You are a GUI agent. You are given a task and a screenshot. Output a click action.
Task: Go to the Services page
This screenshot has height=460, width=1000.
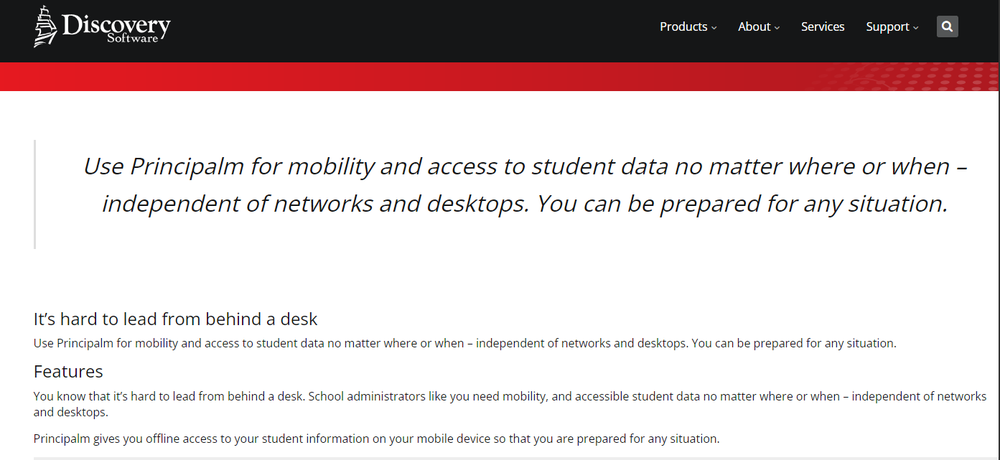click(x=823, y=27)
